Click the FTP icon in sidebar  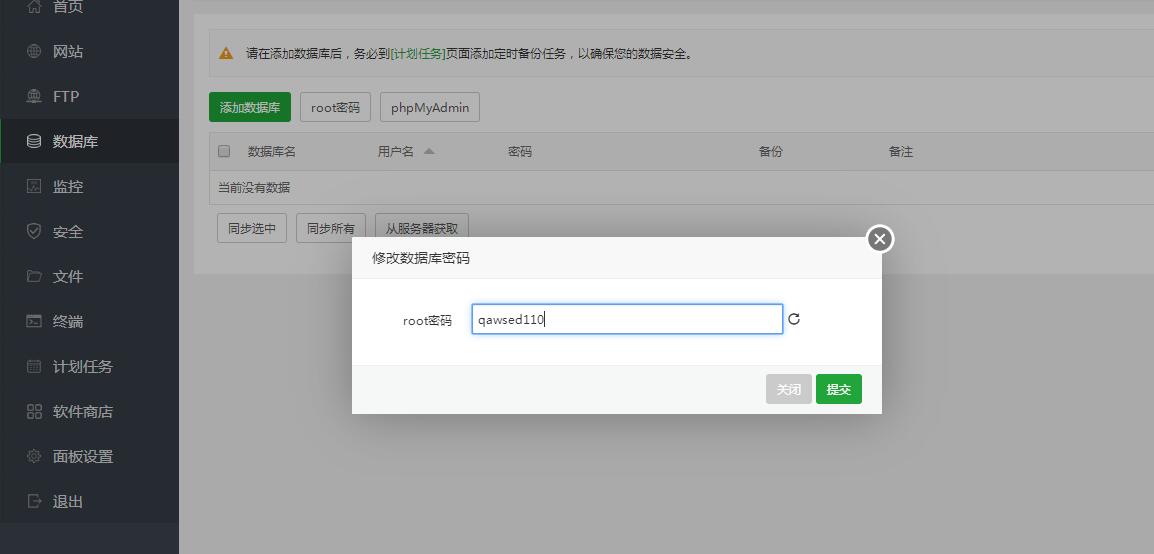point(34,96)
